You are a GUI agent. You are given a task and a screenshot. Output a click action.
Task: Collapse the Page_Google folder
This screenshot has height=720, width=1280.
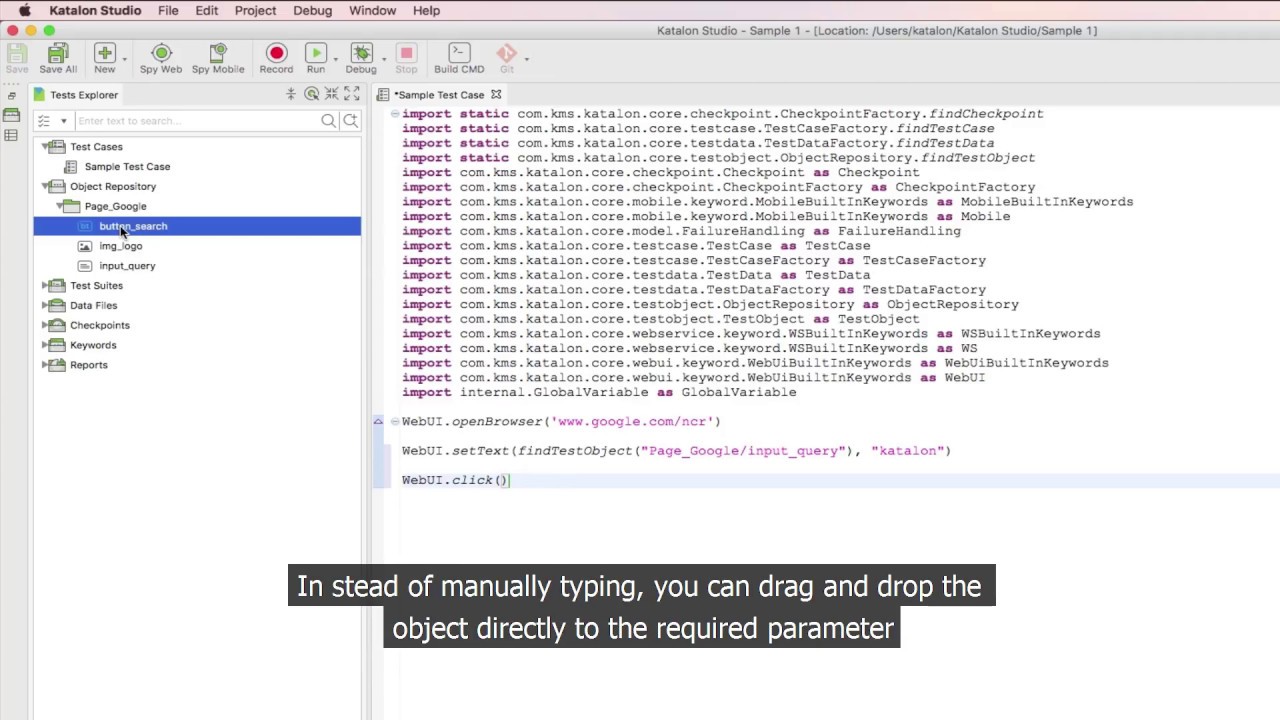click(59, 207)
